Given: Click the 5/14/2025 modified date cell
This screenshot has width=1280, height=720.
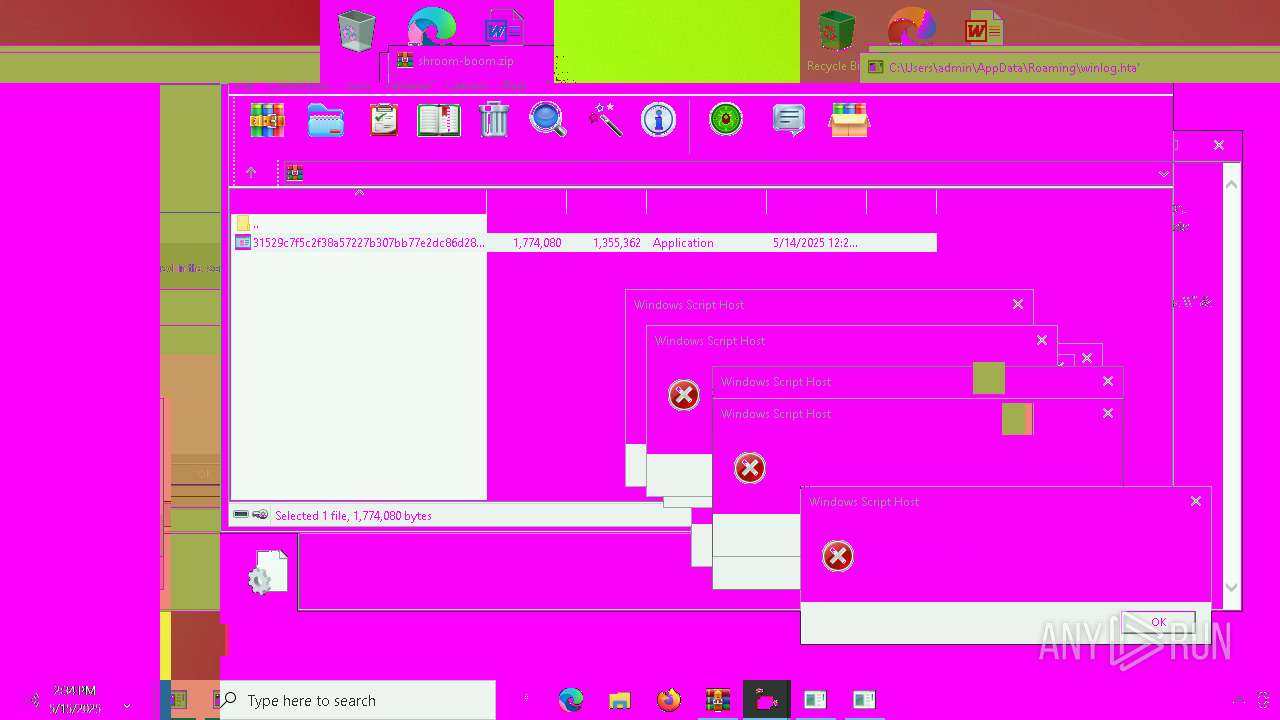Looking at the screenshot, I should click(x=815, y=243).
